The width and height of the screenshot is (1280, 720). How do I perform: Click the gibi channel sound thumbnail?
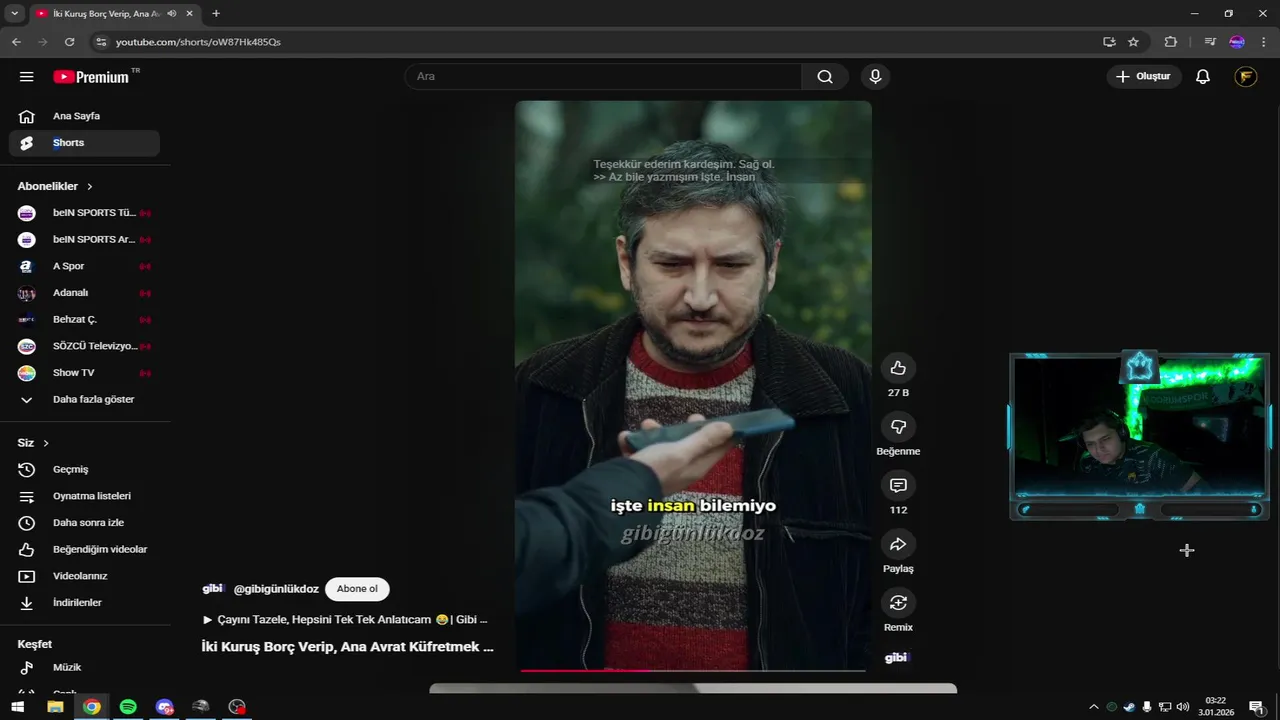pos(897,658)
